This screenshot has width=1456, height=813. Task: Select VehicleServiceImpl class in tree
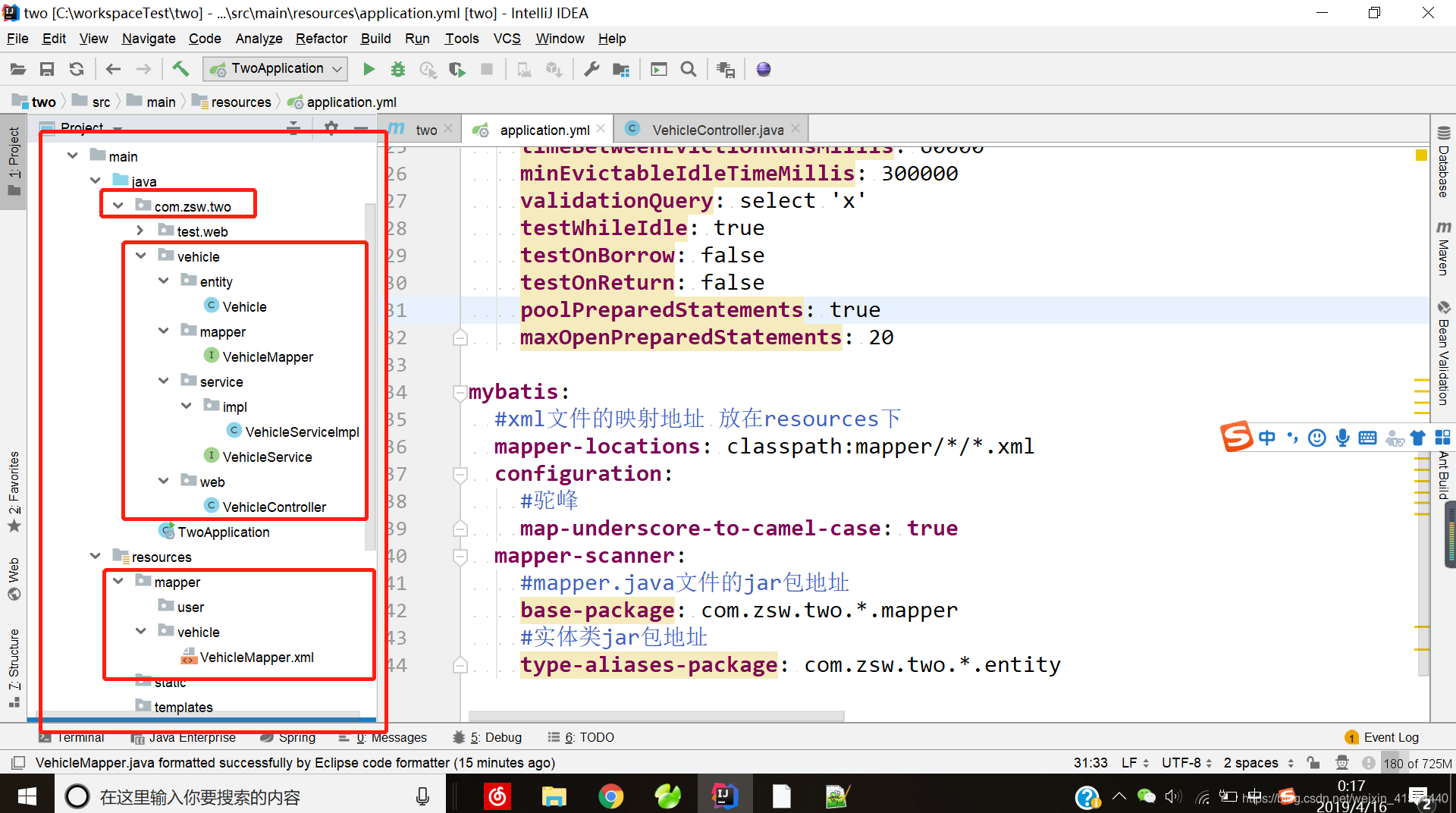coord(302,432)
